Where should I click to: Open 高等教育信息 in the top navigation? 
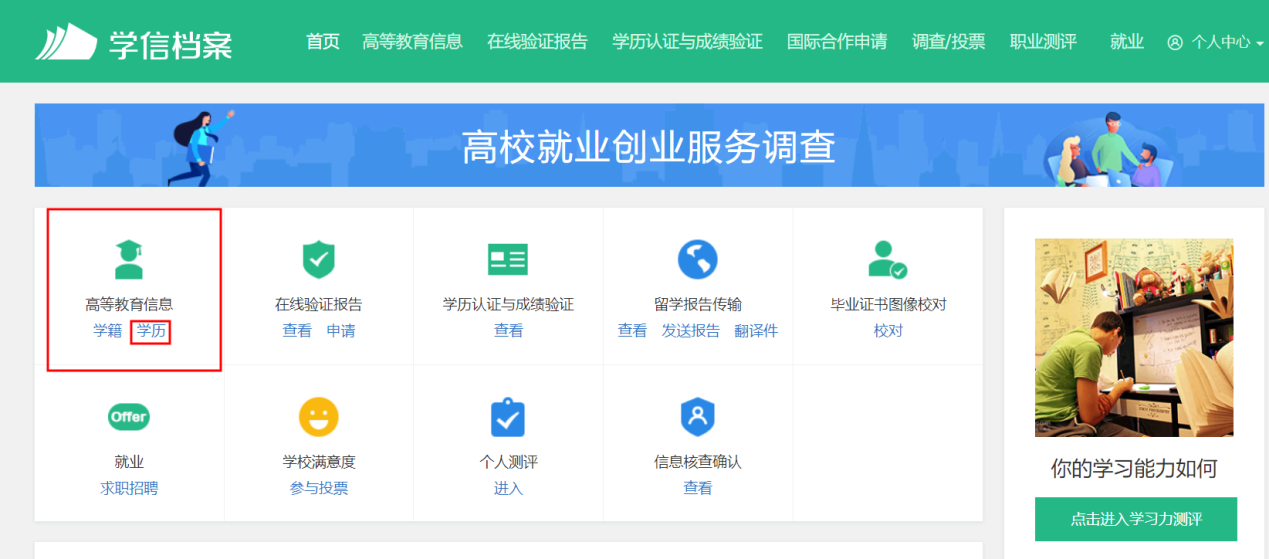(412, 41)
